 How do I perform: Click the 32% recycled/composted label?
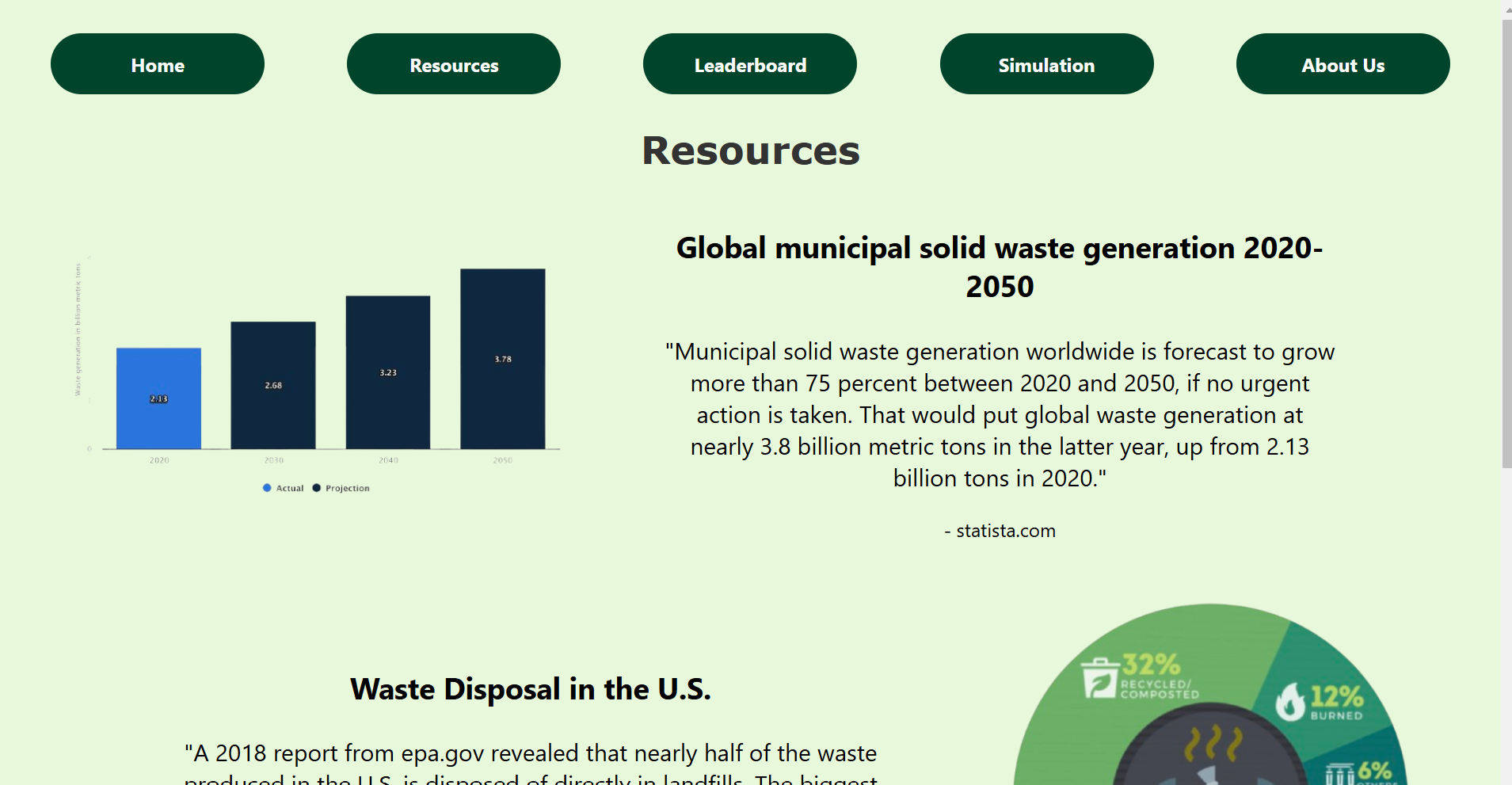click(x=1160, y=676)
